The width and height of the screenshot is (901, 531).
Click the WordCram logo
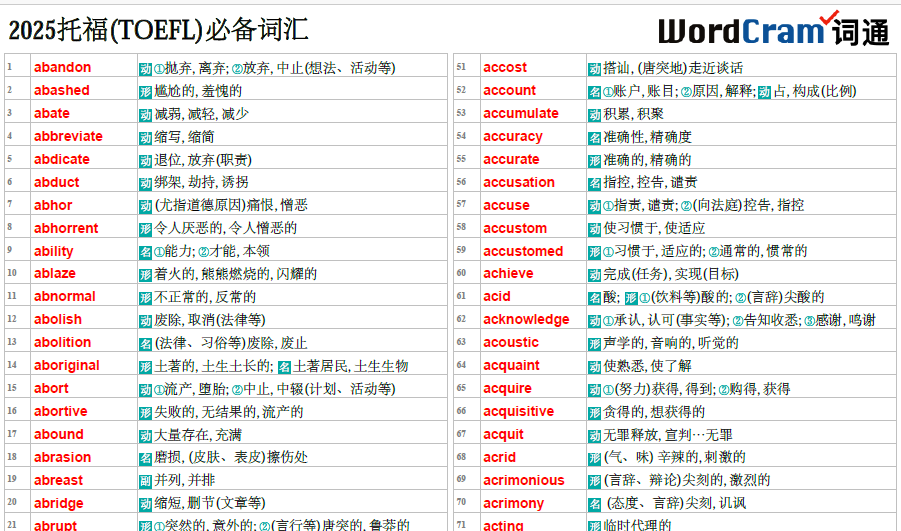pyautogui.click(x=773, y=29)
